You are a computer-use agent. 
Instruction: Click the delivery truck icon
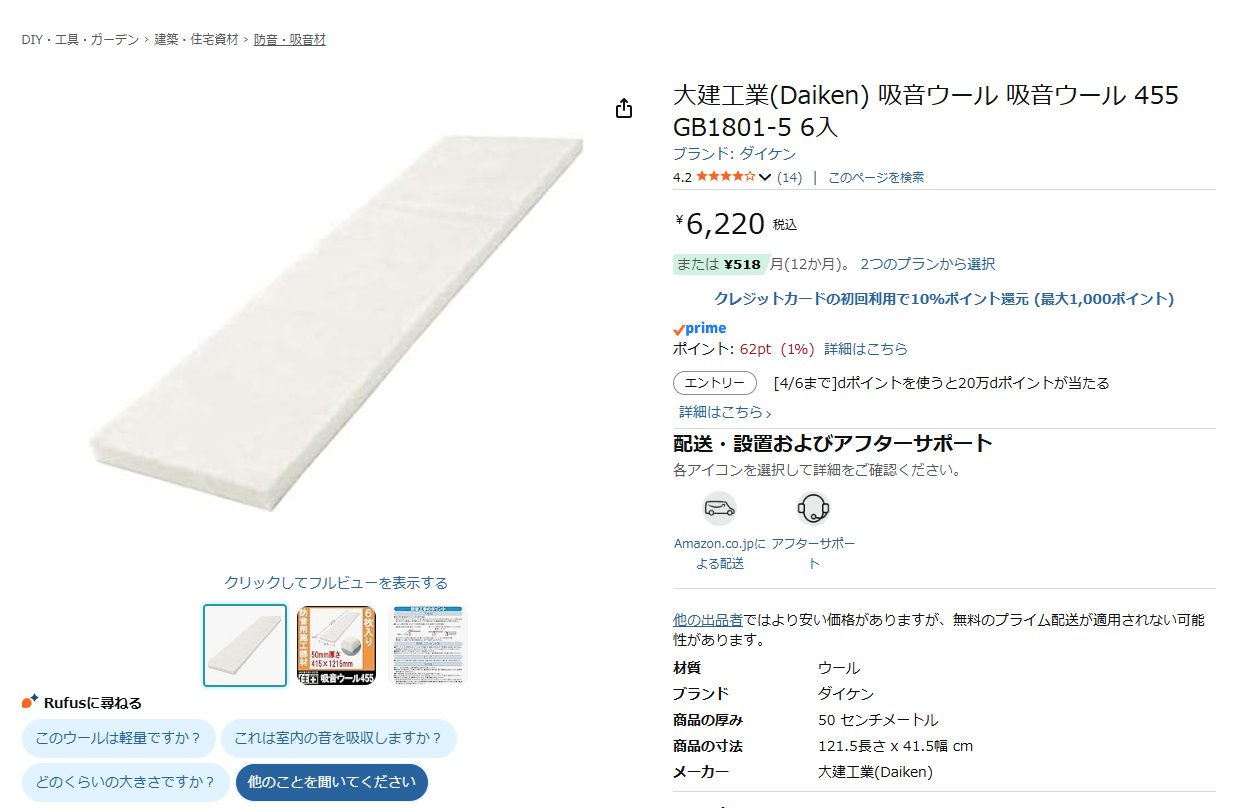coord(719,508)
